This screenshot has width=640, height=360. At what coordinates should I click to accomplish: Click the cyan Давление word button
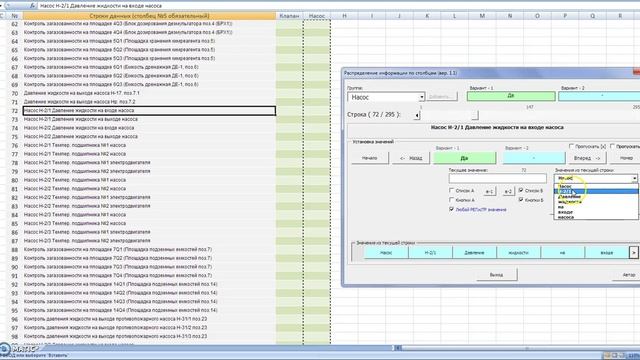pos(474,253)
